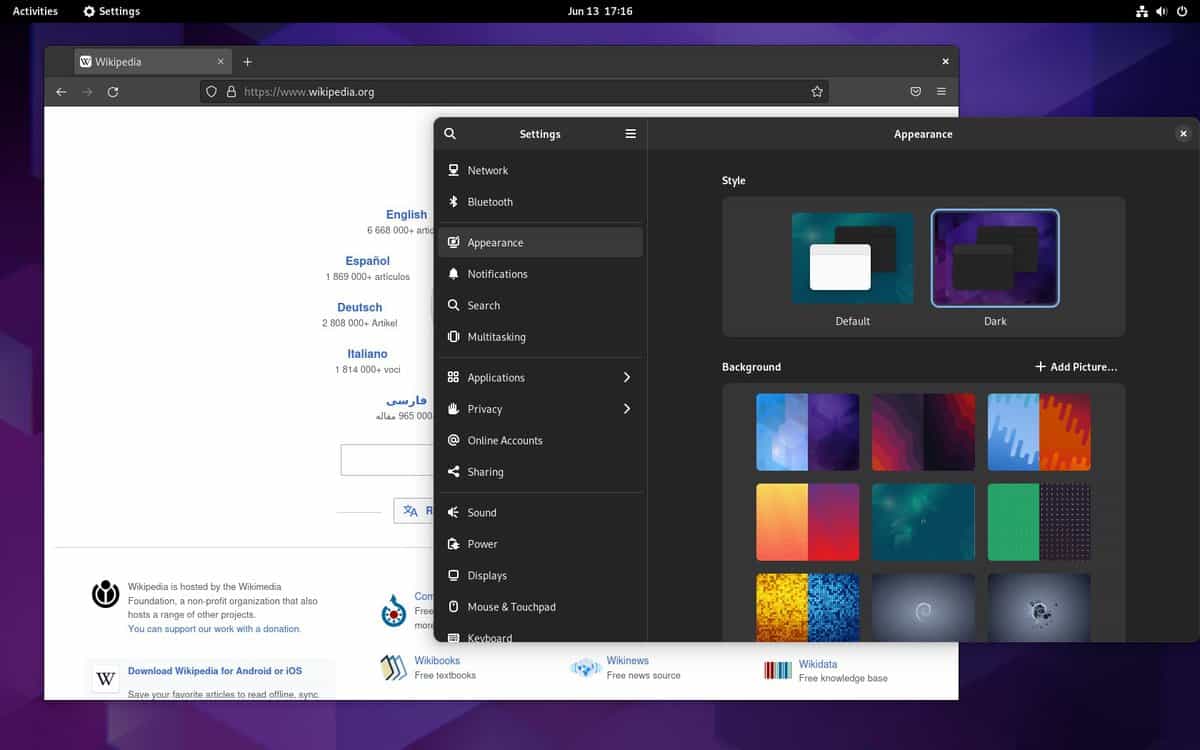Screen dimensions: 1200x750
Task: Select the Default style option
Action: [x=852, y=258]
